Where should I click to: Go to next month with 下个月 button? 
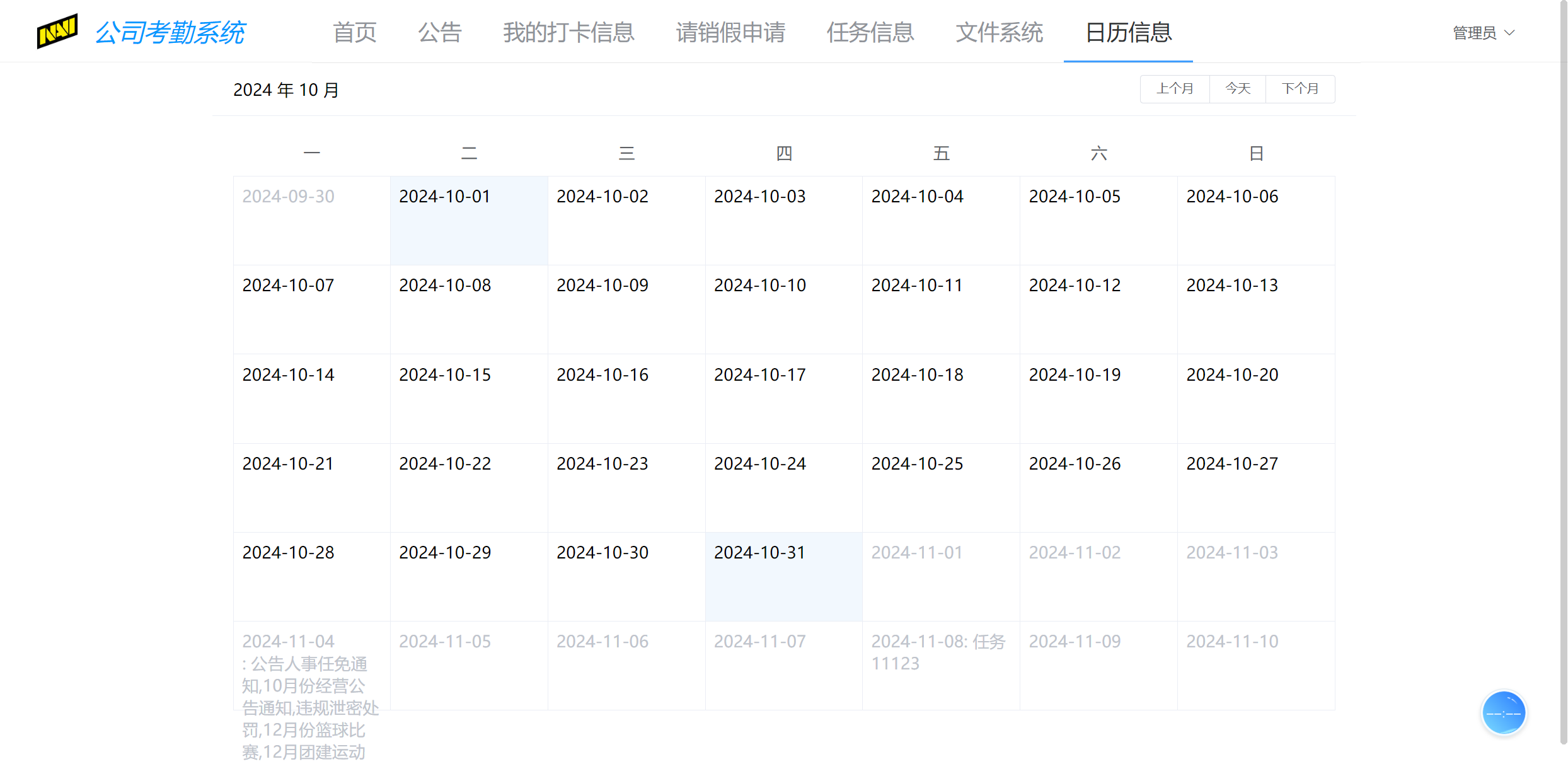coord(1300,88)
